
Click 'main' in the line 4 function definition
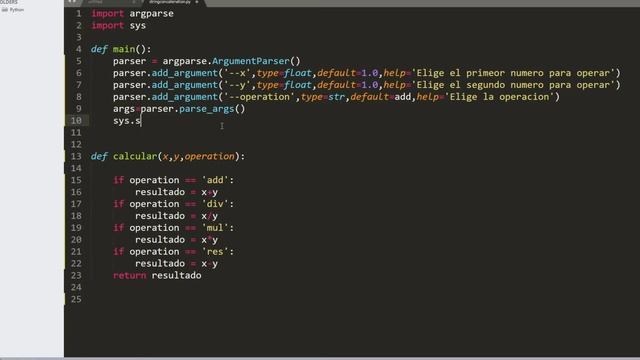coord(124,49)
